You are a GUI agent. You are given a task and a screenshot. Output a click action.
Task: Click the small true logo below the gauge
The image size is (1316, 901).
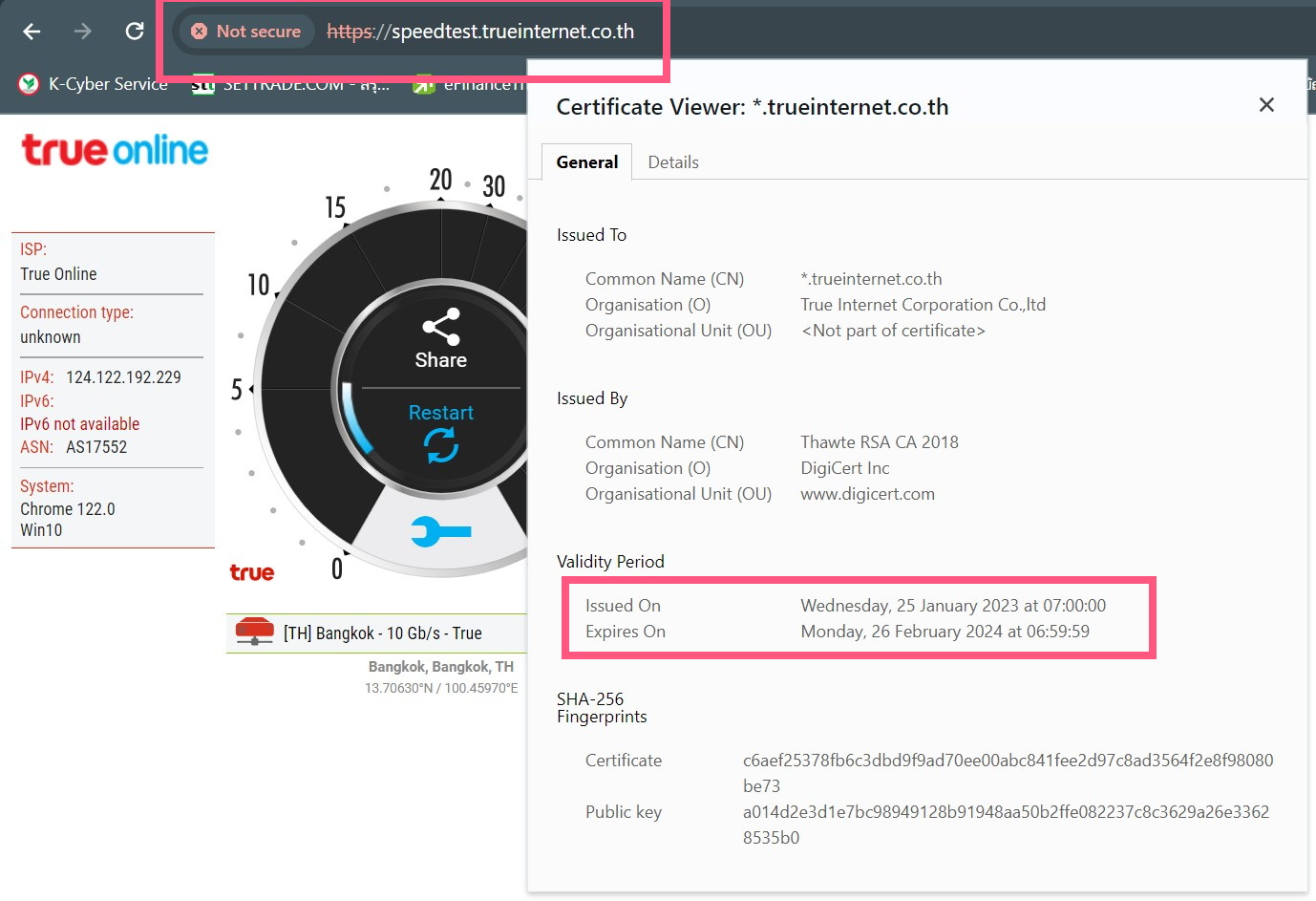(252, 572)
